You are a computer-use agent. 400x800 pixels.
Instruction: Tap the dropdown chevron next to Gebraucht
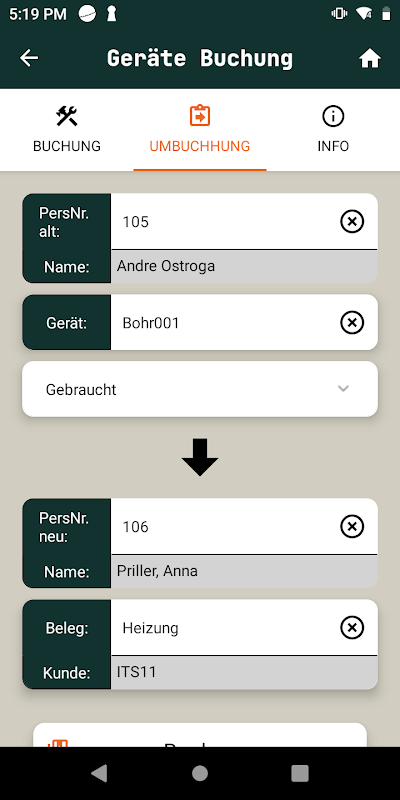(343, 389)
